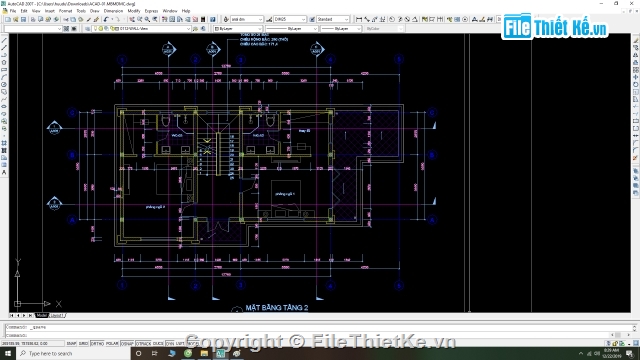Toggle SNAP mode in status bar
This screenshot has width=640, height=360.
point(71,344)
